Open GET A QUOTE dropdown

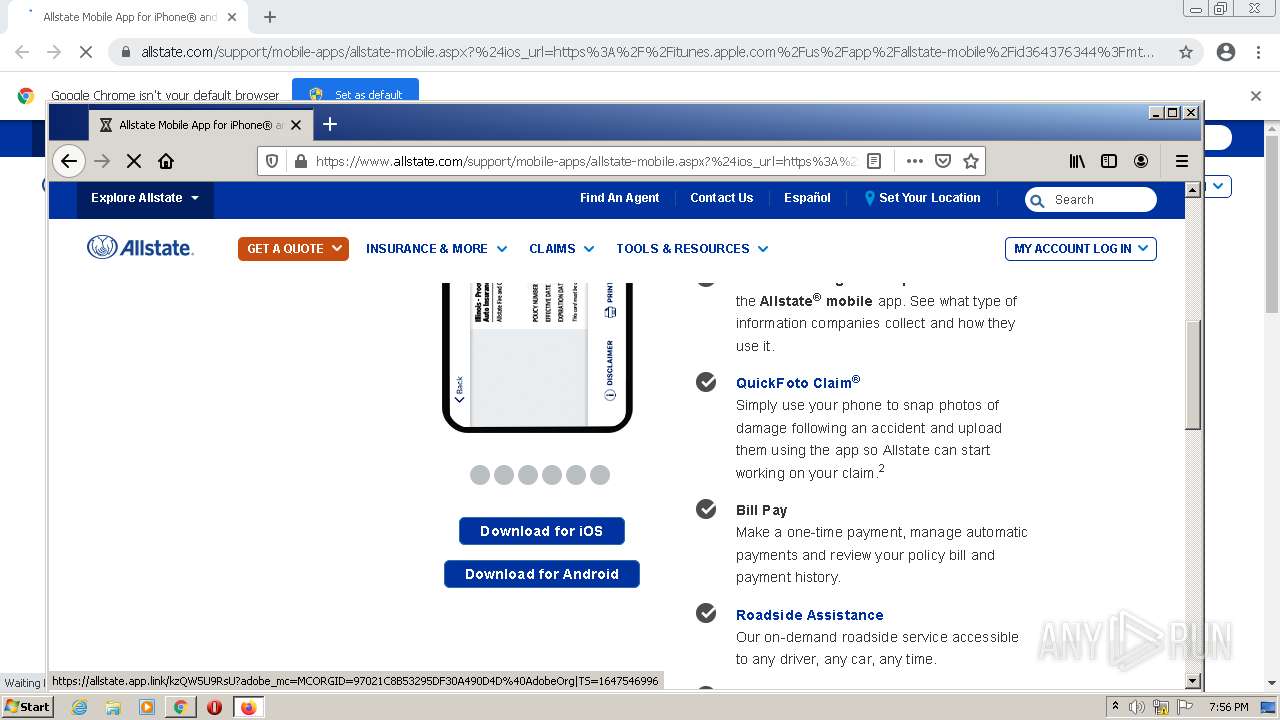click(x=293, y=248)
